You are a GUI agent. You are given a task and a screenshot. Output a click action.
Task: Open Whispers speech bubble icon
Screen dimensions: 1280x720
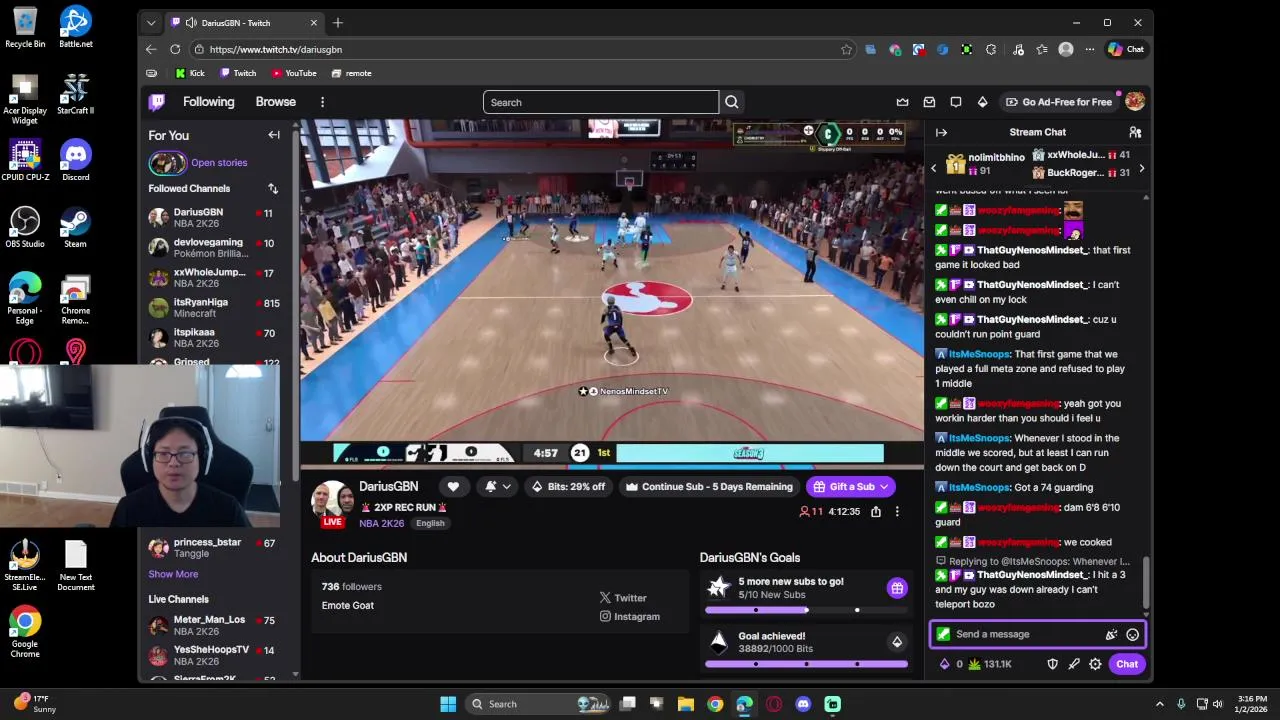click(956, 102)
